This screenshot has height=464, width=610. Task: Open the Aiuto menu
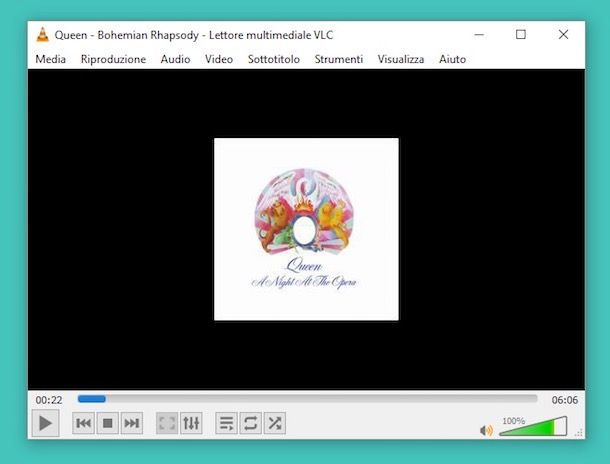coord(452,59)
